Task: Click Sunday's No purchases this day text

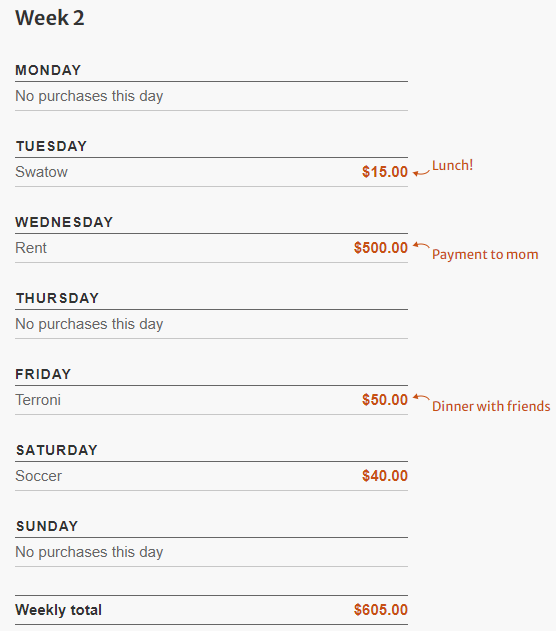Action: (x=89, y=552)
